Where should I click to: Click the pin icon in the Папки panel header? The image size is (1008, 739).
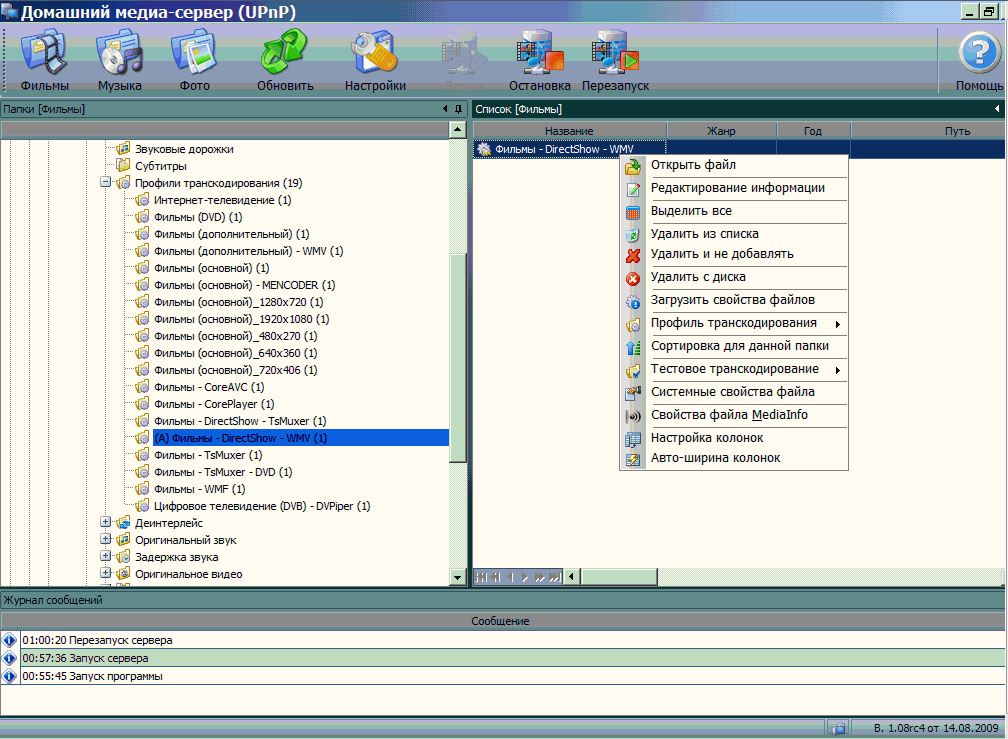point(458,109)
